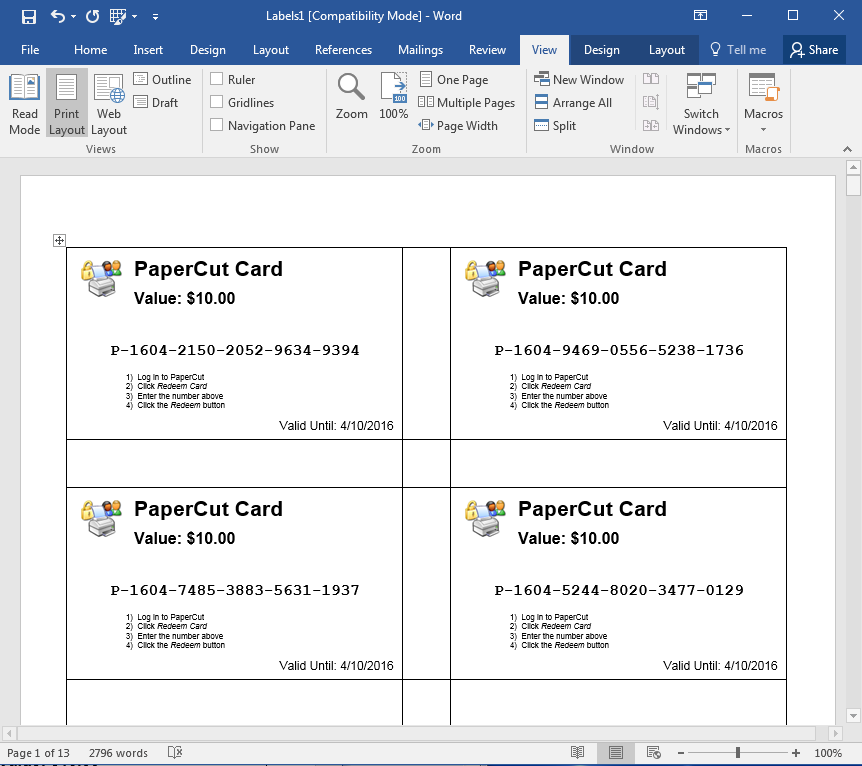Select Print Layout view

pyautogui.click(x=67, y=104)
